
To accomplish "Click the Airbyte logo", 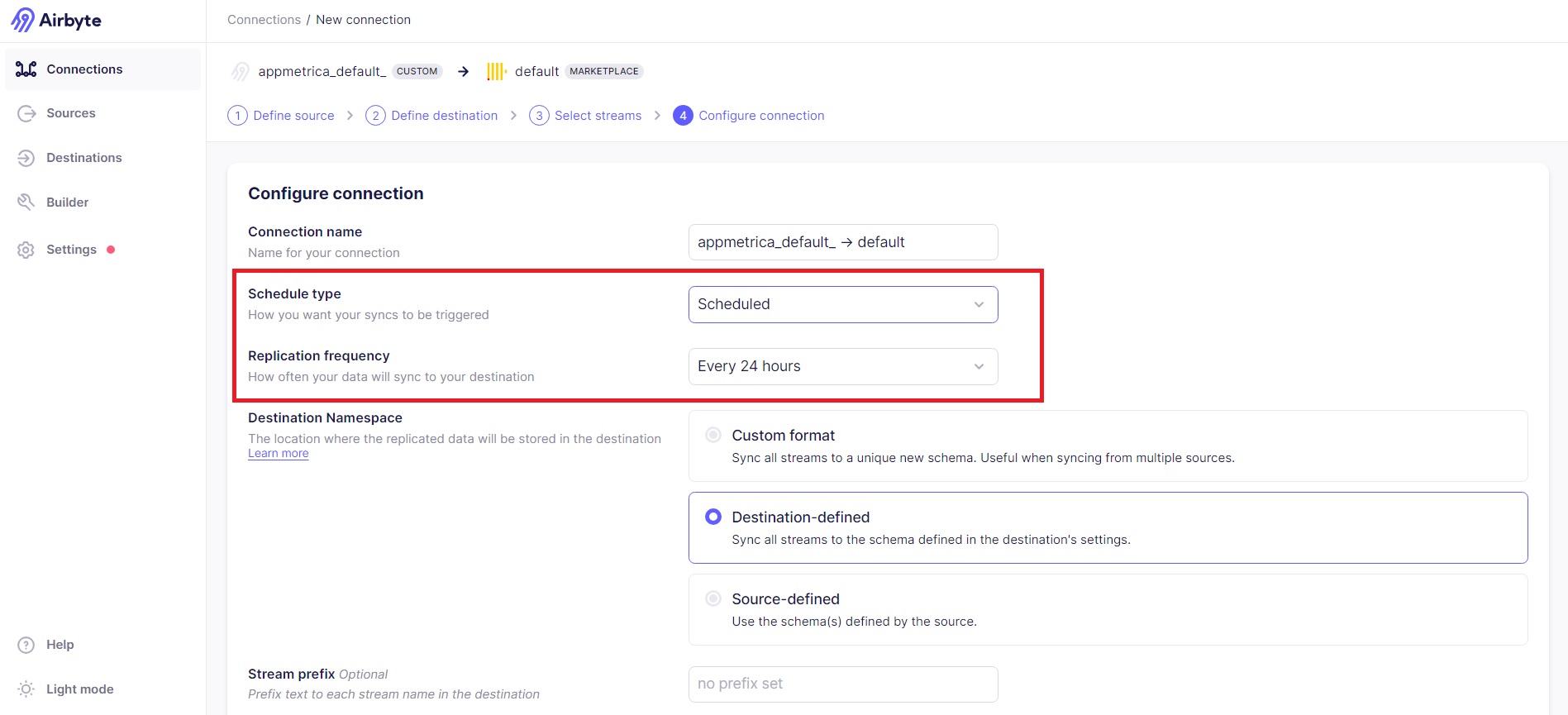I will [55, 20].
